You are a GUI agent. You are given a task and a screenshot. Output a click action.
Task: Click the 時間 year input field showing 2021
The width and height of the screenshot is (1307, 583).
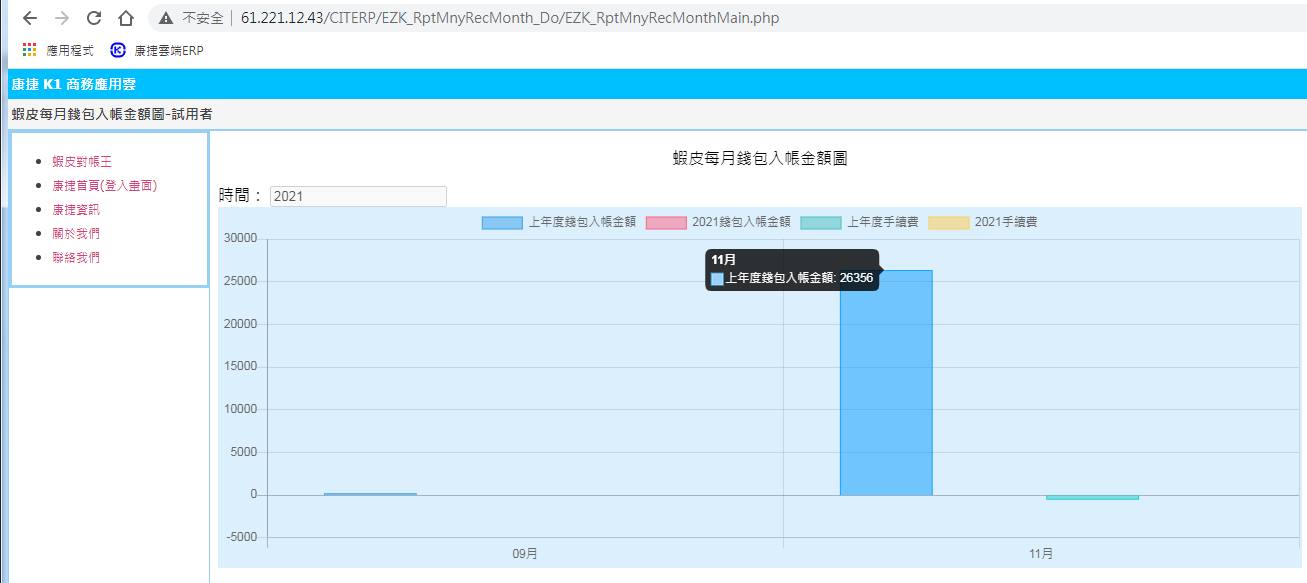point(358,196)
